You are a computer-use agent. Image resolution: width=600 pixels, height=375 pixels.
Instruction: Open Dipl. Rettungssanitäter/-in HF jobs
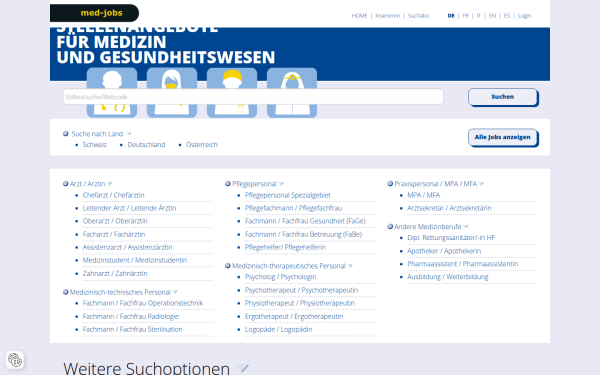click(451, 238)
